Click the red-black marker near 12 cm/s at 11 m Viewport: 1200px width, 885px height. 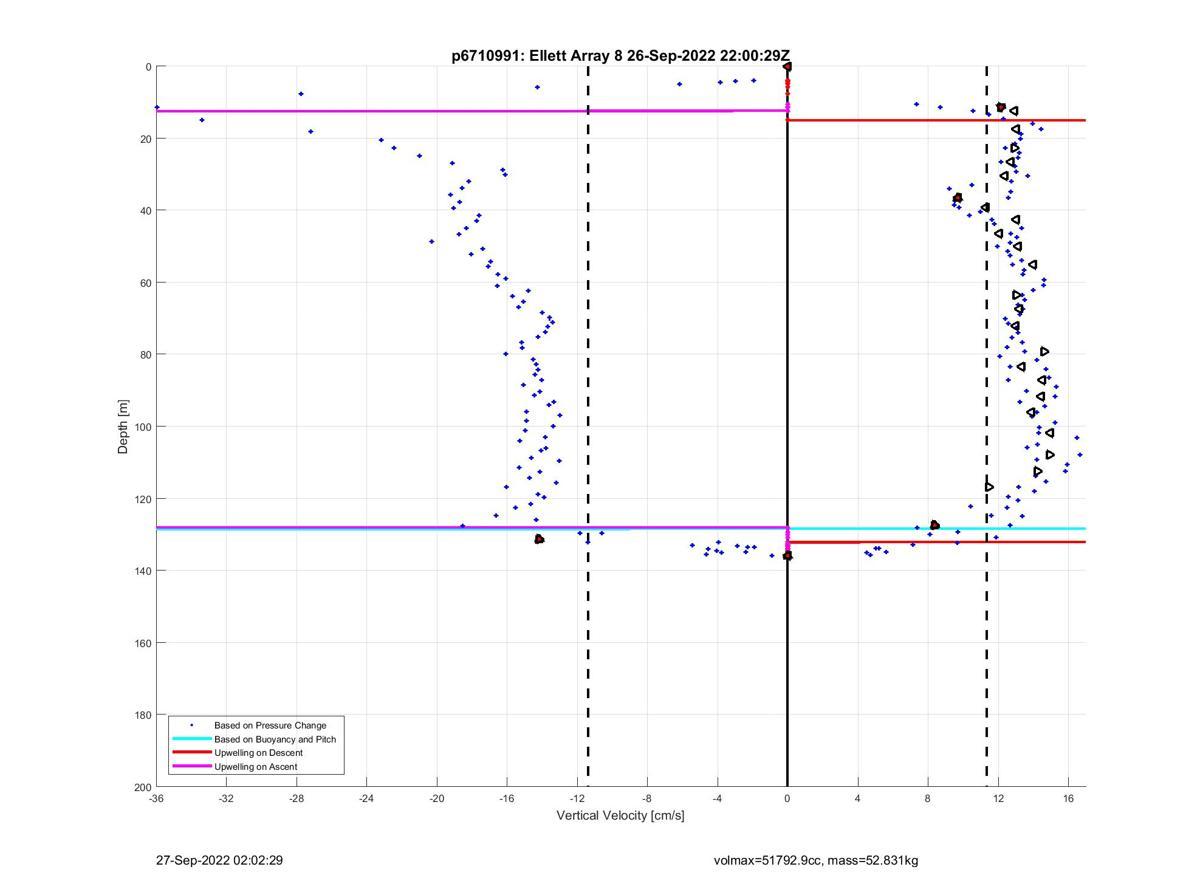(1001, 107)
